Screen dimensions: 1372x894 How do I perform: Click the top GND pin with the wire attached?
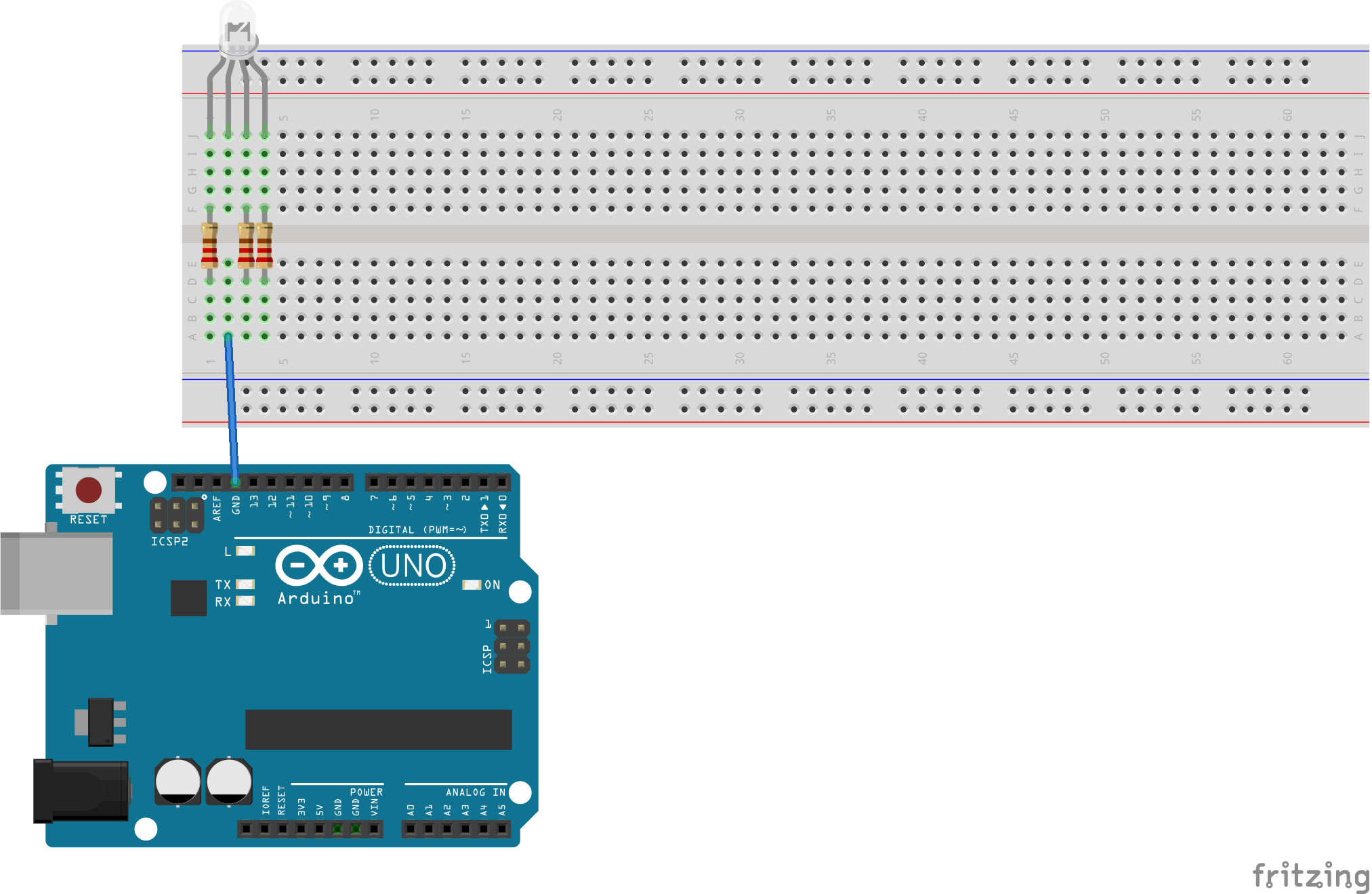(x=235, y=482)
